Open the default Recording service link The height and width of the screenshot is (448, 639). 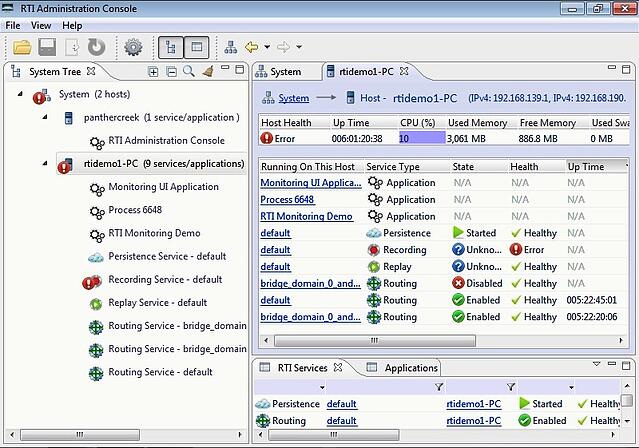click(275, 250)
